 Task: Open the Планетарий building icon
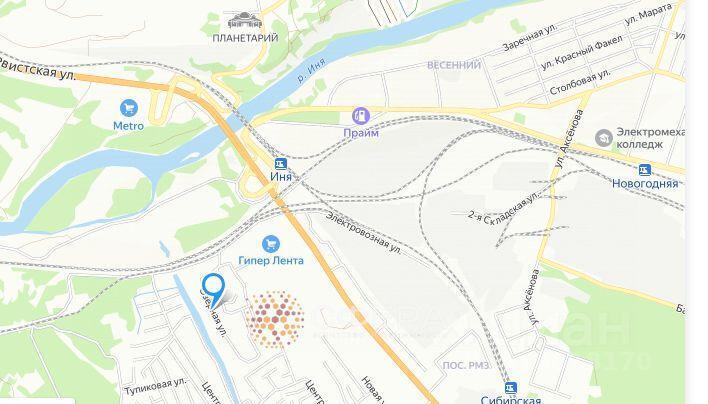point(245,21)
